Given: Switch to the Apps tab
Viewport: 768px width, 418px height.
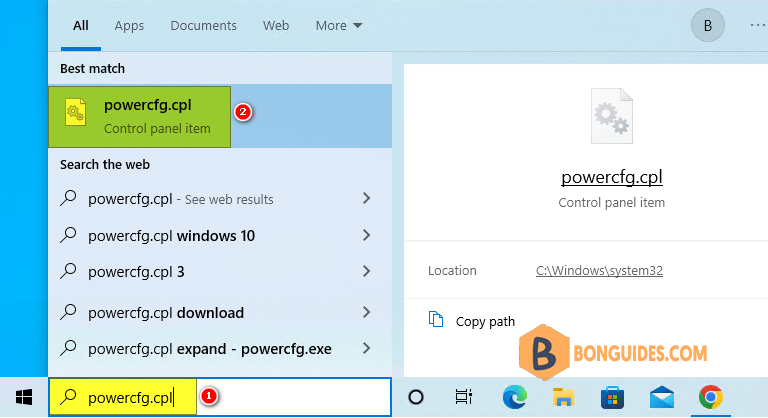Looking at the screenshot, I should pos(129,25).
